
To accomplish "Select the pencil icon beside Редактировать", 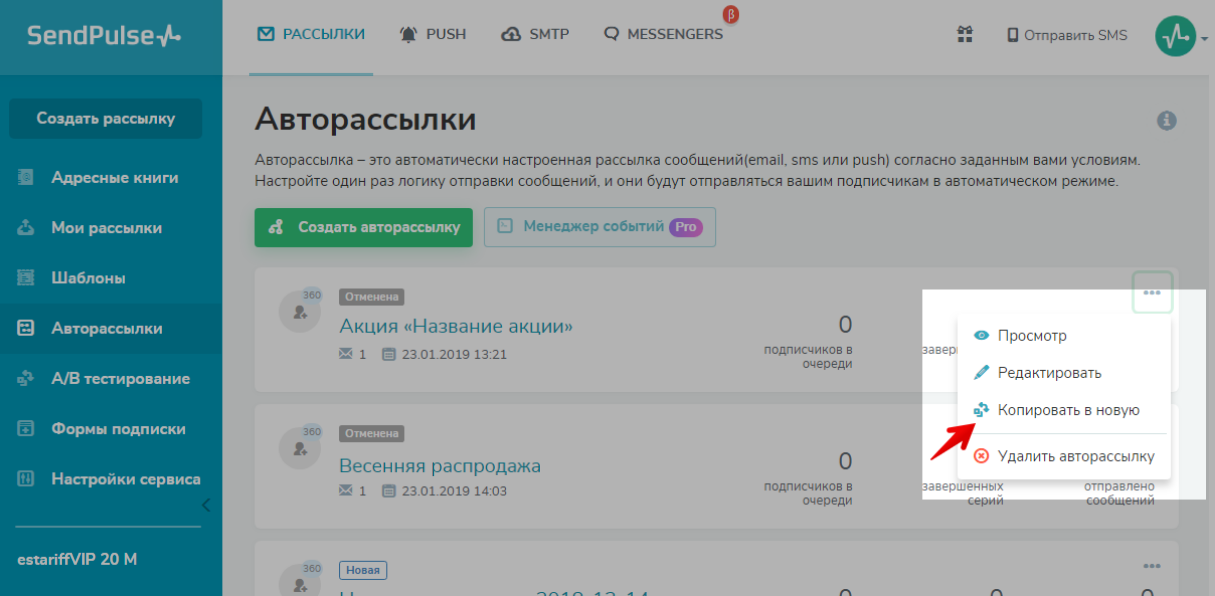I will [982, 372].
